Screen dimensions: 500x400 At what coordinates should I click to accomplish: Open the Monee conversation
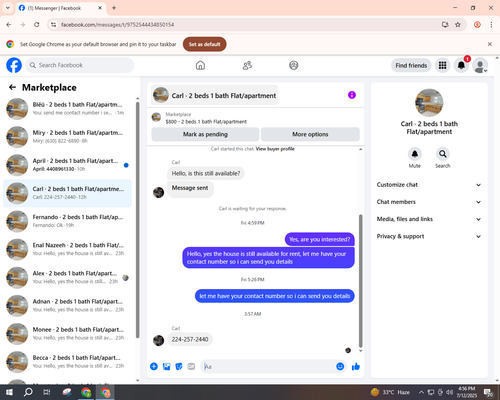point(67,334)
